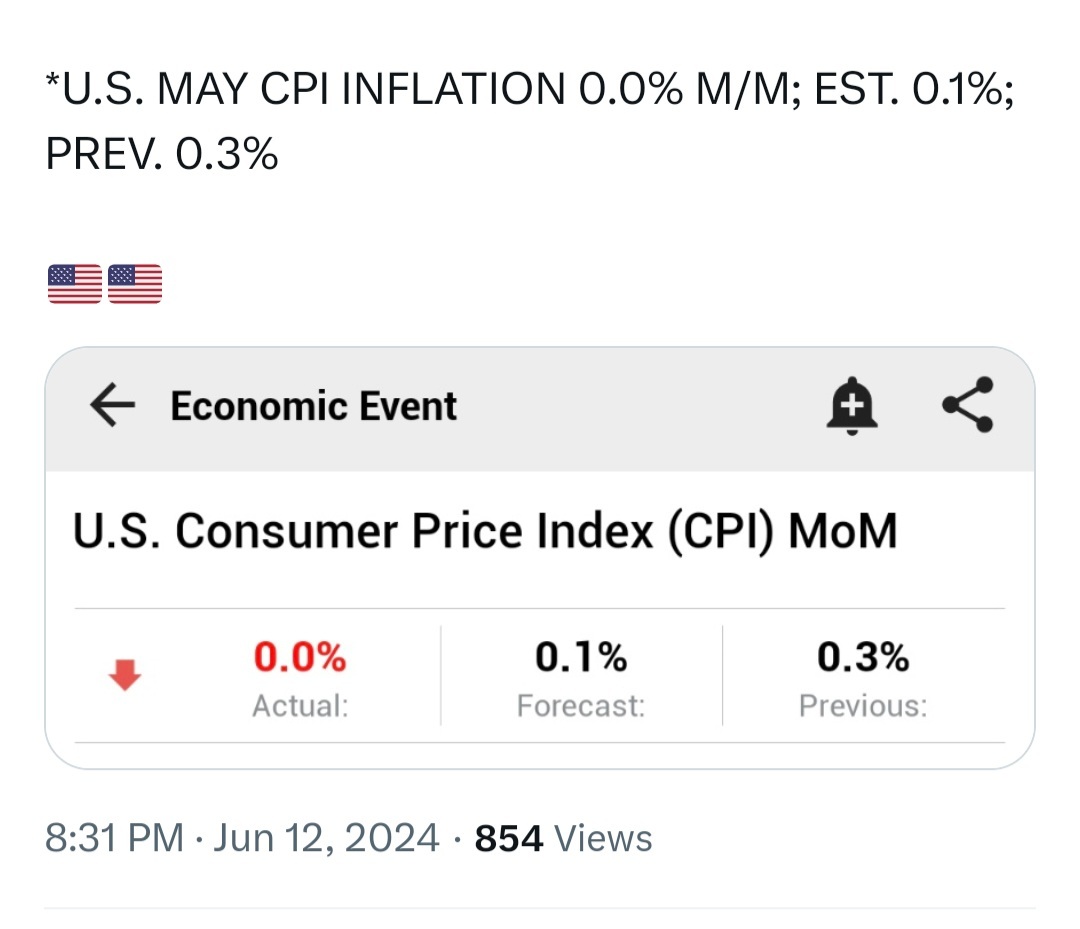
Task: Select the 0.3% previous value
Action: pos(863,656)
